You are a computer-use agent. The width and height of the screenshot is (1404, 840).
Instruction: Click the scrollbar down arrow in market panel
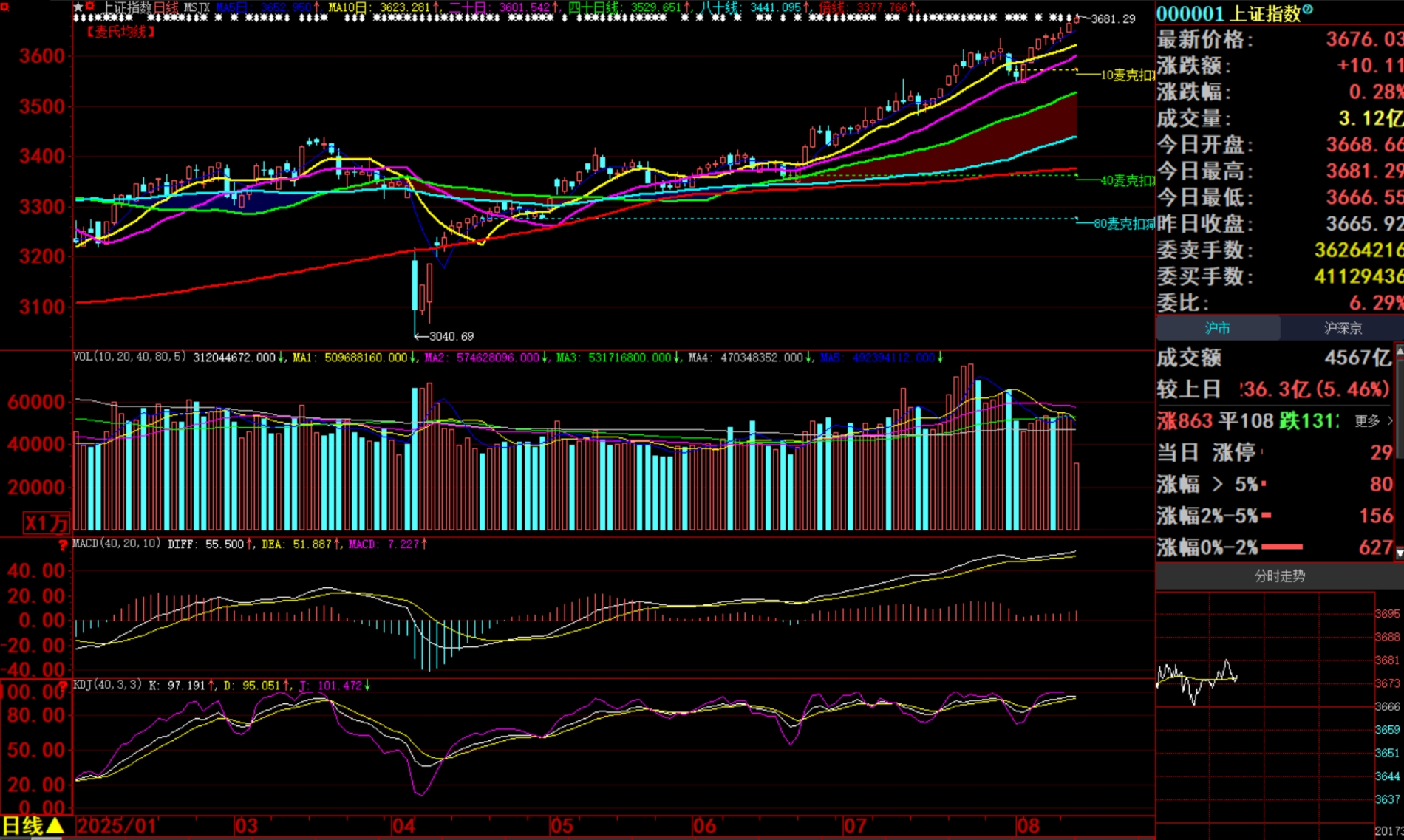[x=1399, y=553]
